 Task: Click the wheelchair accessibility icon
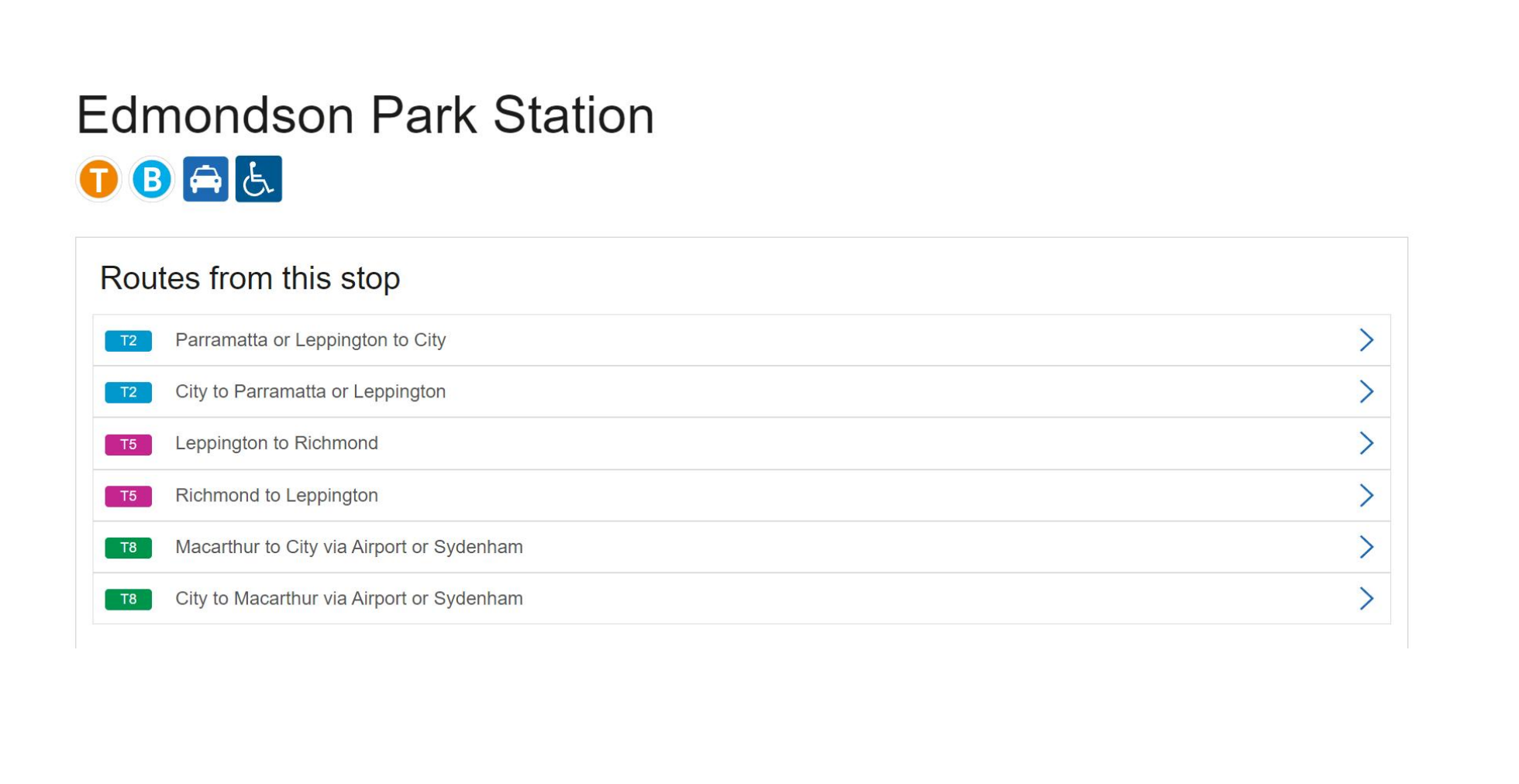(259, 180)
